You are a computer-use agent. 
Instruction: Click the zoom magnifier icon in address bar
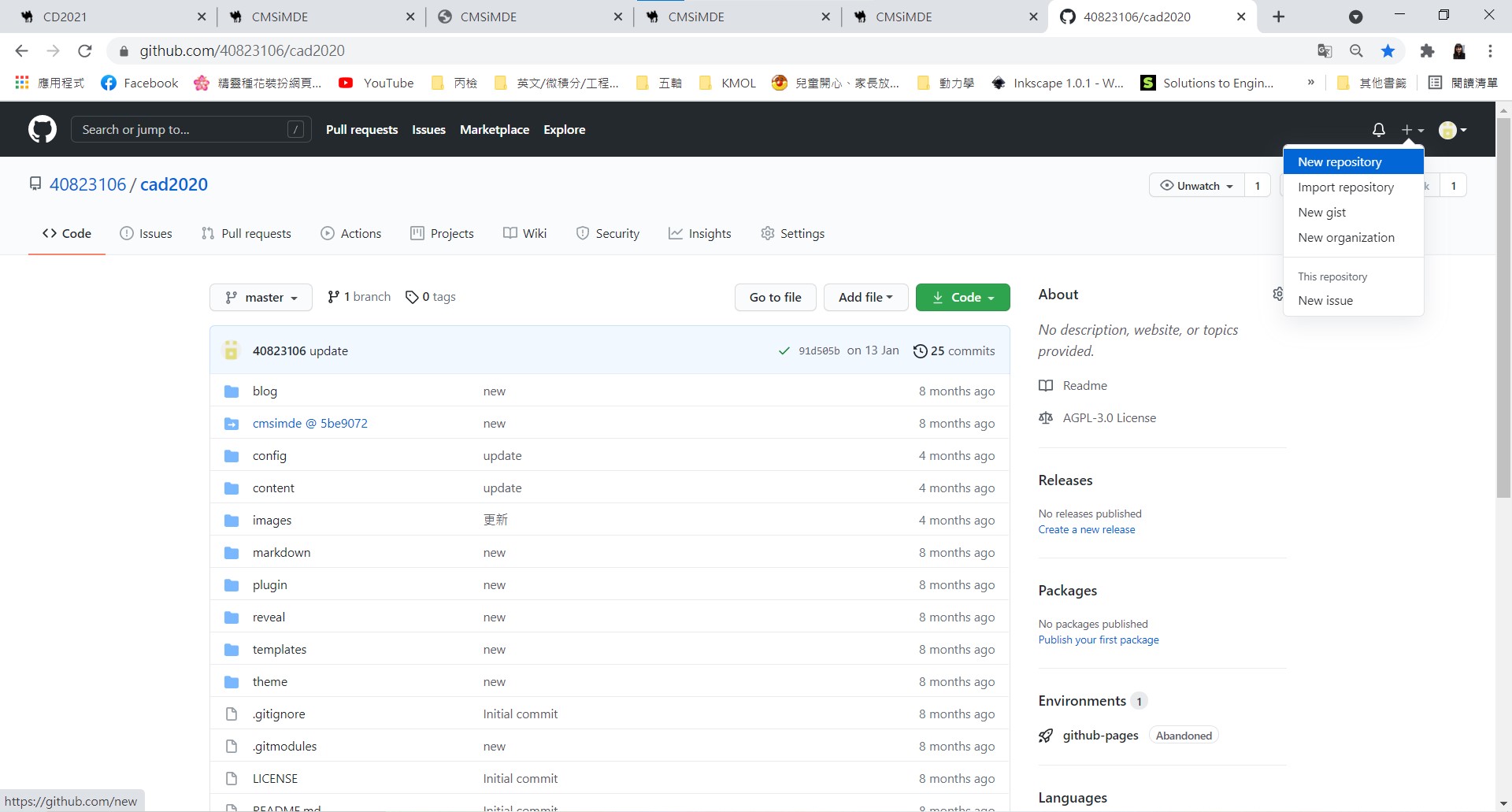1356,50
